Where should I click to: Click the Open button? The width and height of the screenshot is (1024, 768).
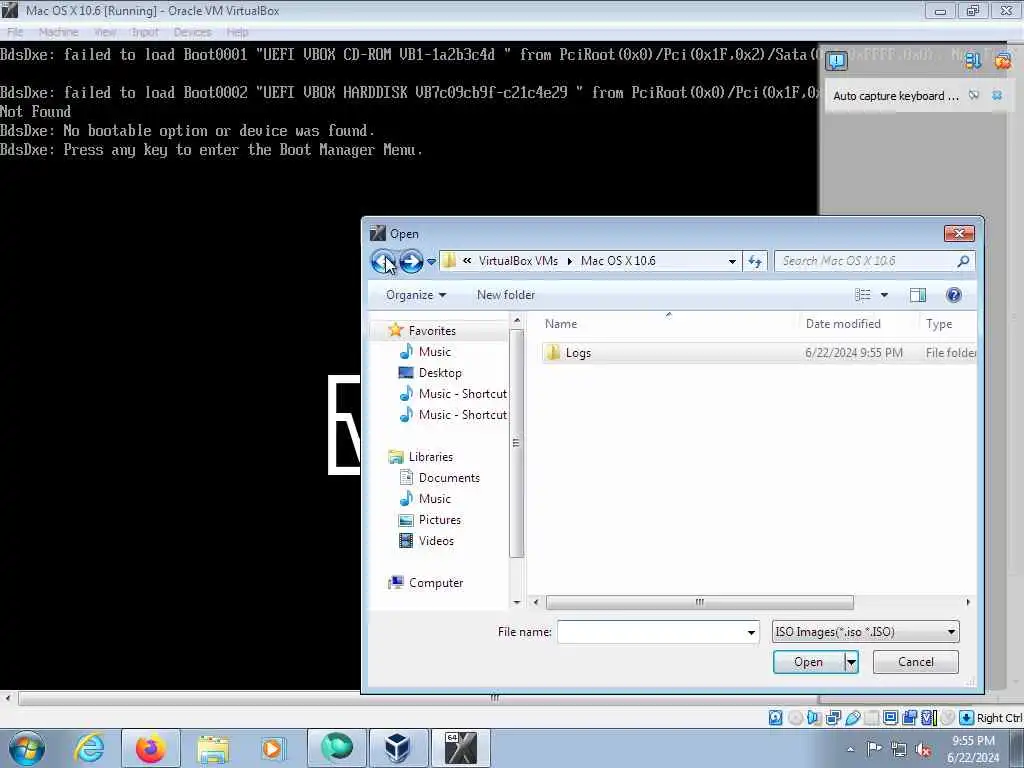(x=808, y=662)
